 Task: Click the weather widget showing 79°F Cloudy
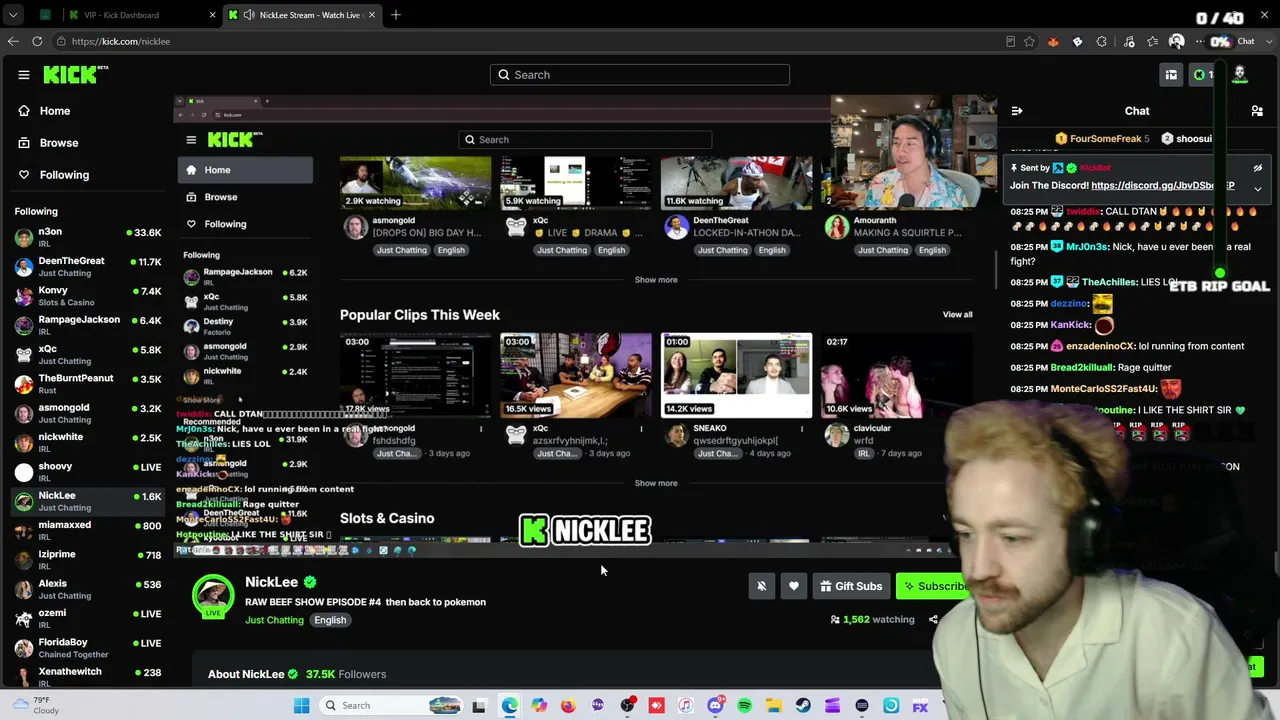point(35,705)
